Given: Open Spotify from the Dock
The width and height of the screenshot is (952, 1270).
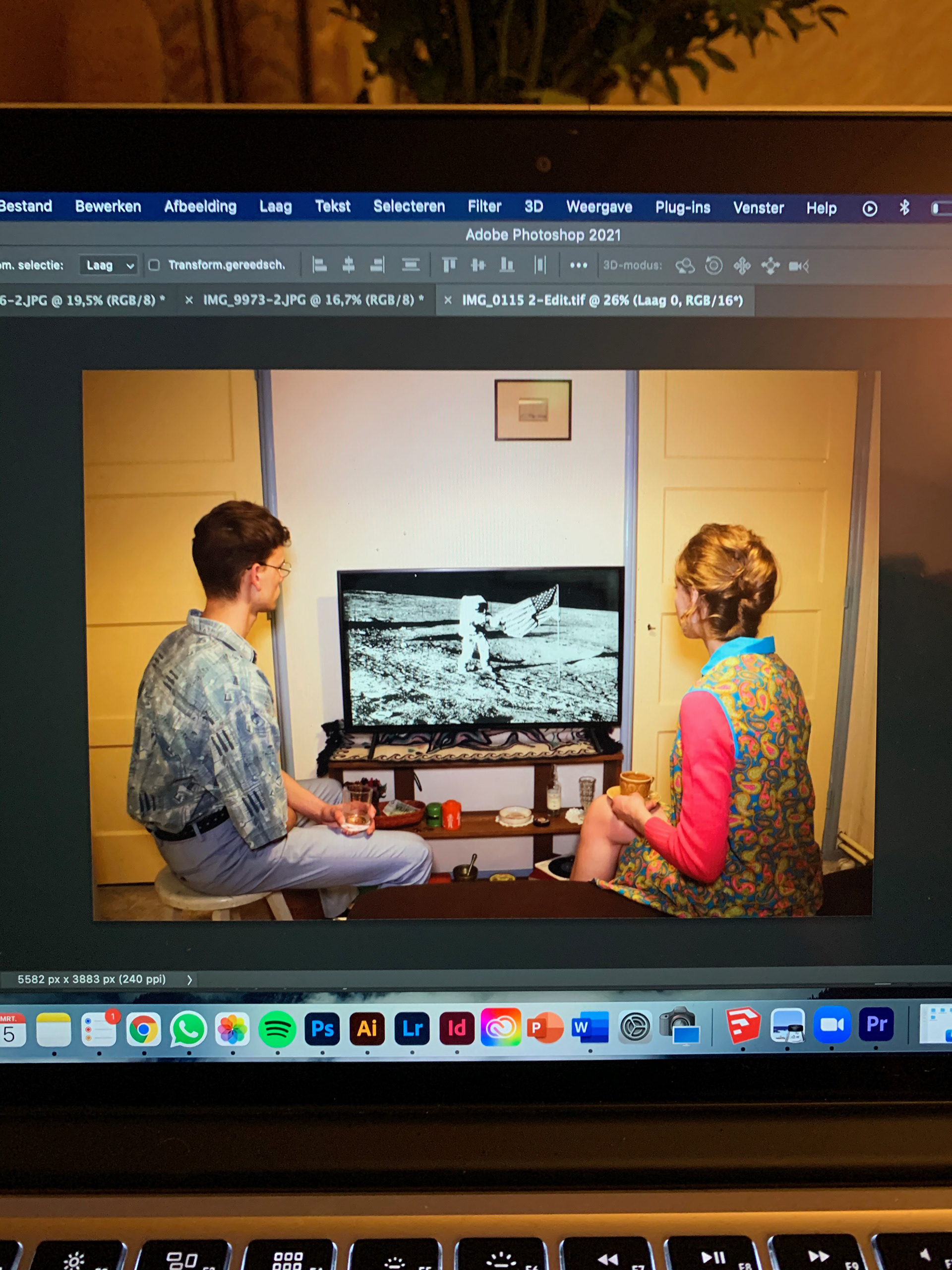Looking at the screenshot, I should point(277,1029).
